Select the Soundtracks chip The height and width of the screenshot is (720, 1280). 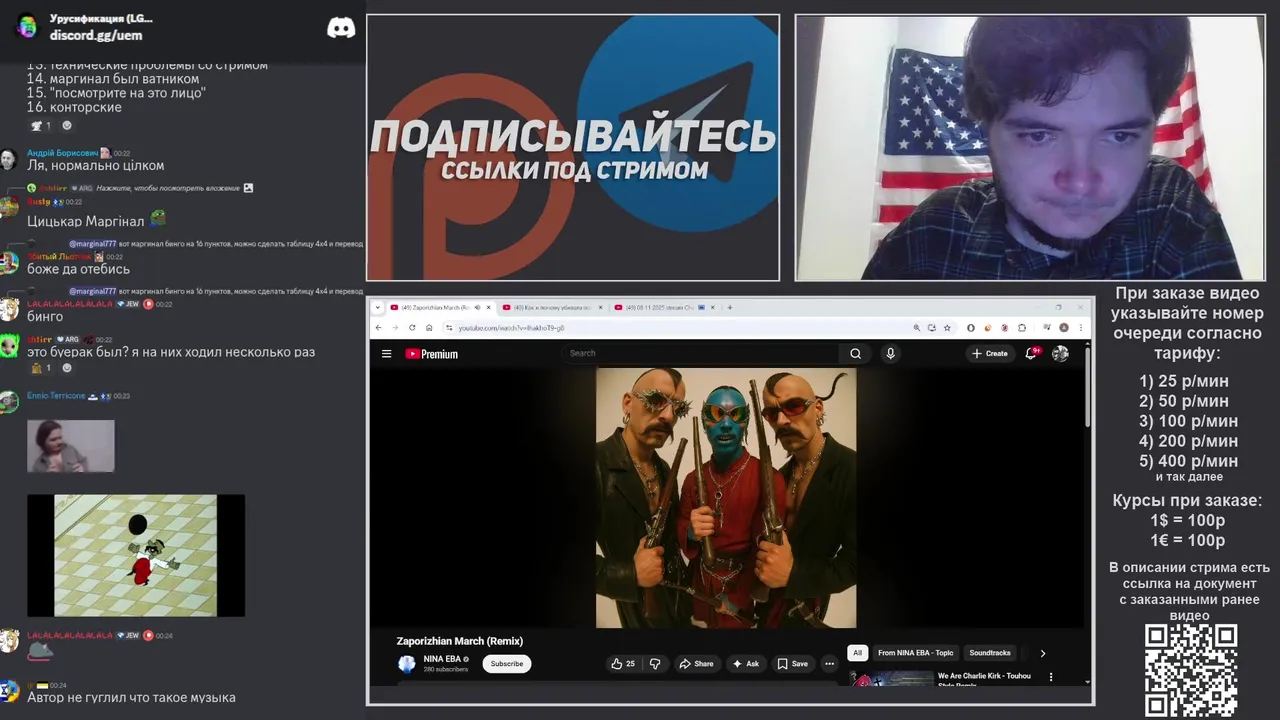coord(990,653)
